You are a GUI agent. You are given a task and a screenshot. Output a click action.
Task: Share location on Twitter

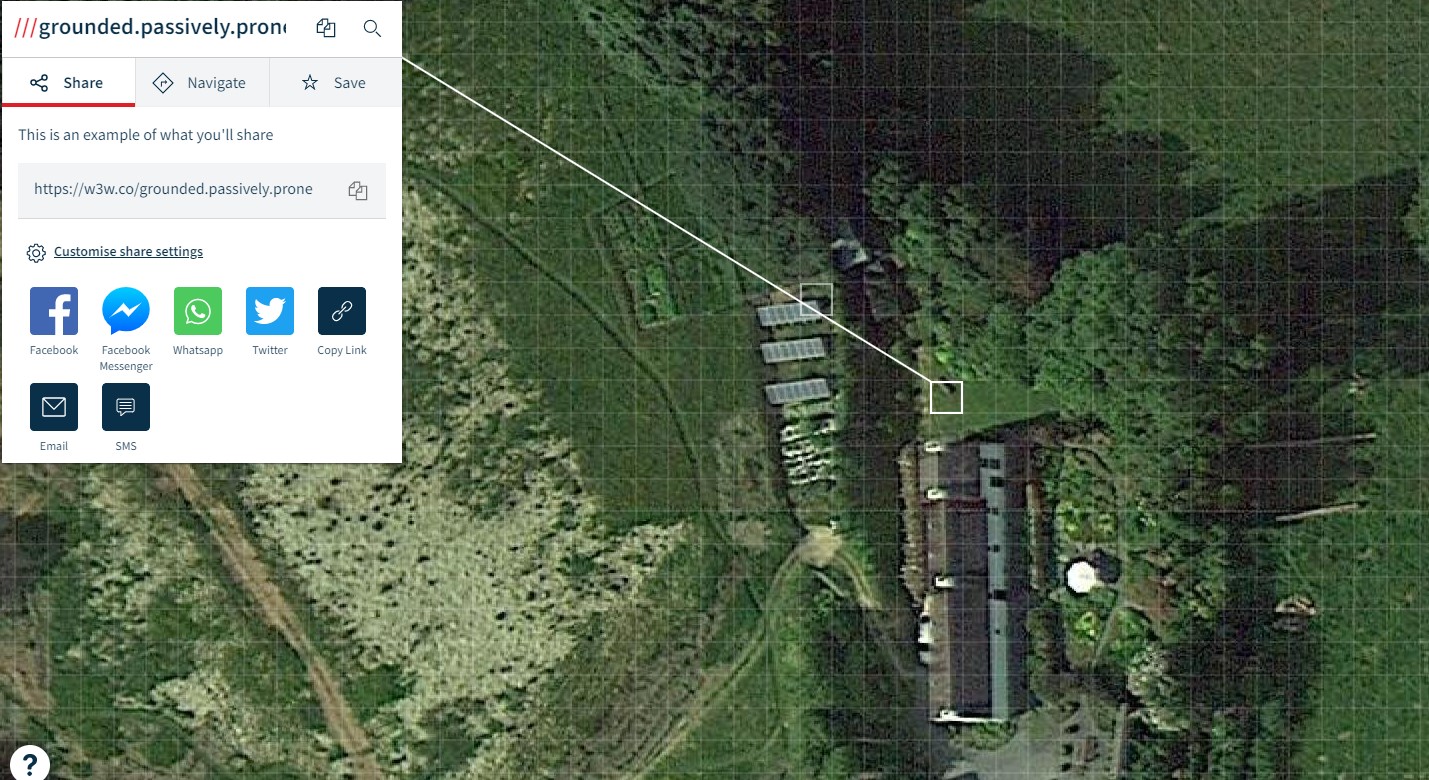(270, 311)
